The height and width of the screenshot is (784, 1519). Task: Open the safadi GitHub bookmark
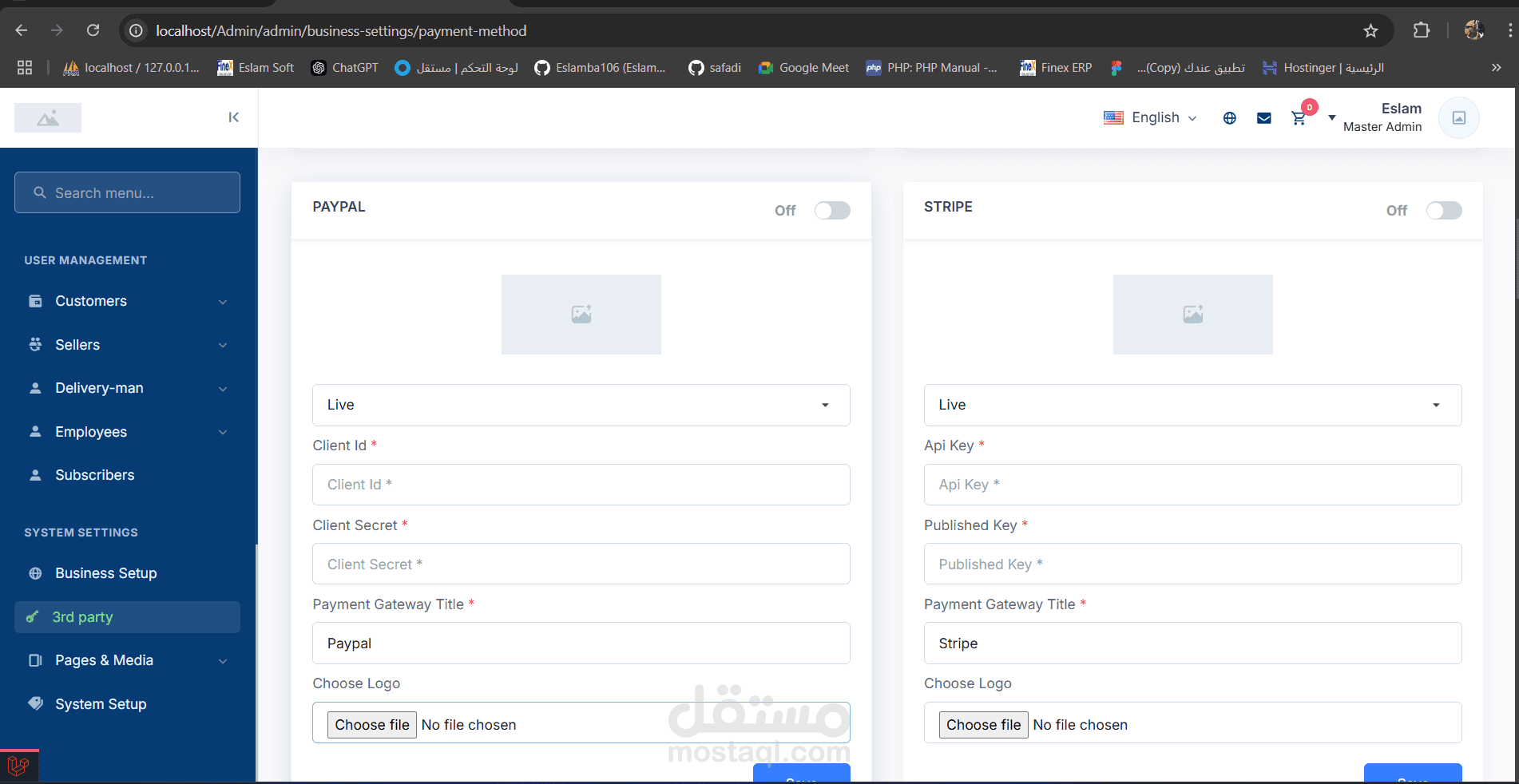point(715,68)
